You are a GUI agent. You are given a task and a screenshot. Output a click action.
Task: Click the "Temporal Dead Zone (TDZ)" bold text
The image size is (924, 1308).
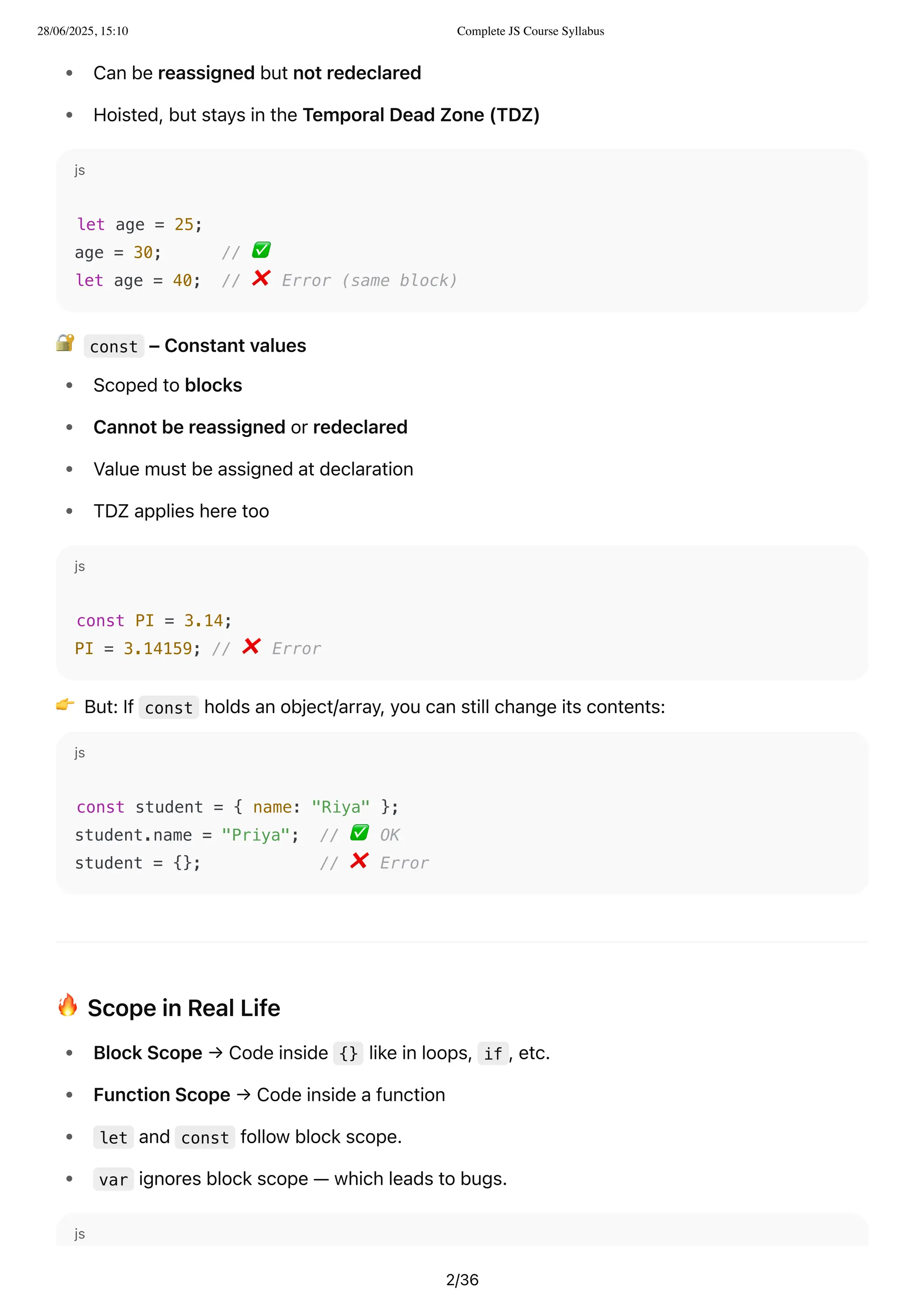pos(421,115)
